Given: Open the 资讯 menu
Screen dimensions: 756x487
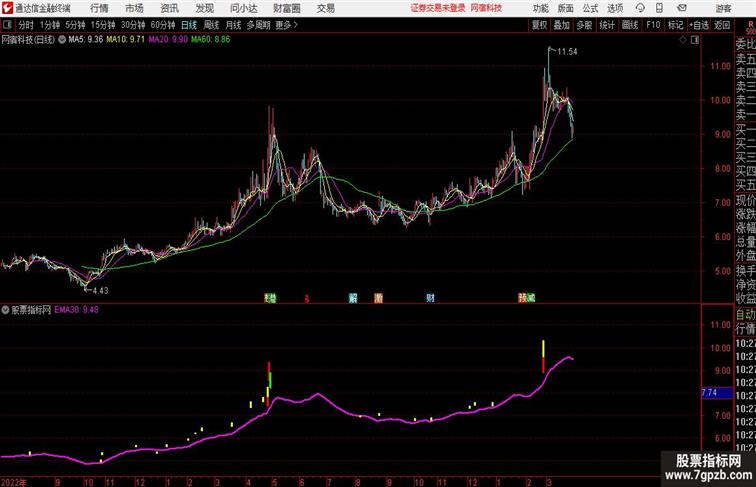Looking at the screenshot, I should coord(170,8).
